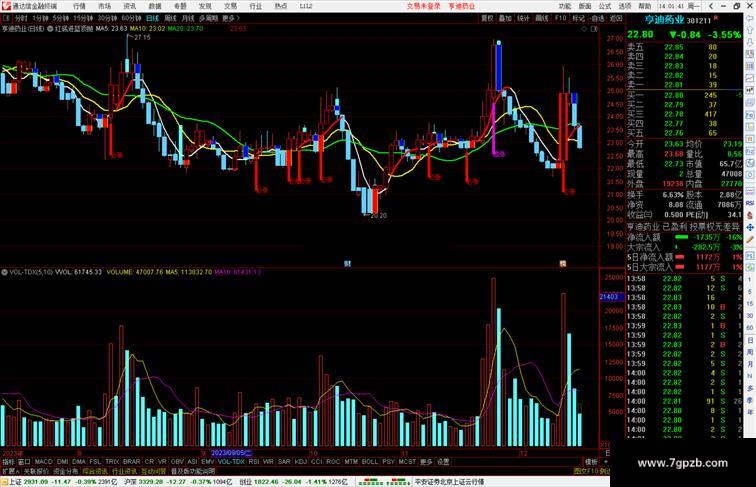Click the 月 period shortcut in right sidebar
The height and width of the screenshot is (487, 756).
(x=750, y=364)
